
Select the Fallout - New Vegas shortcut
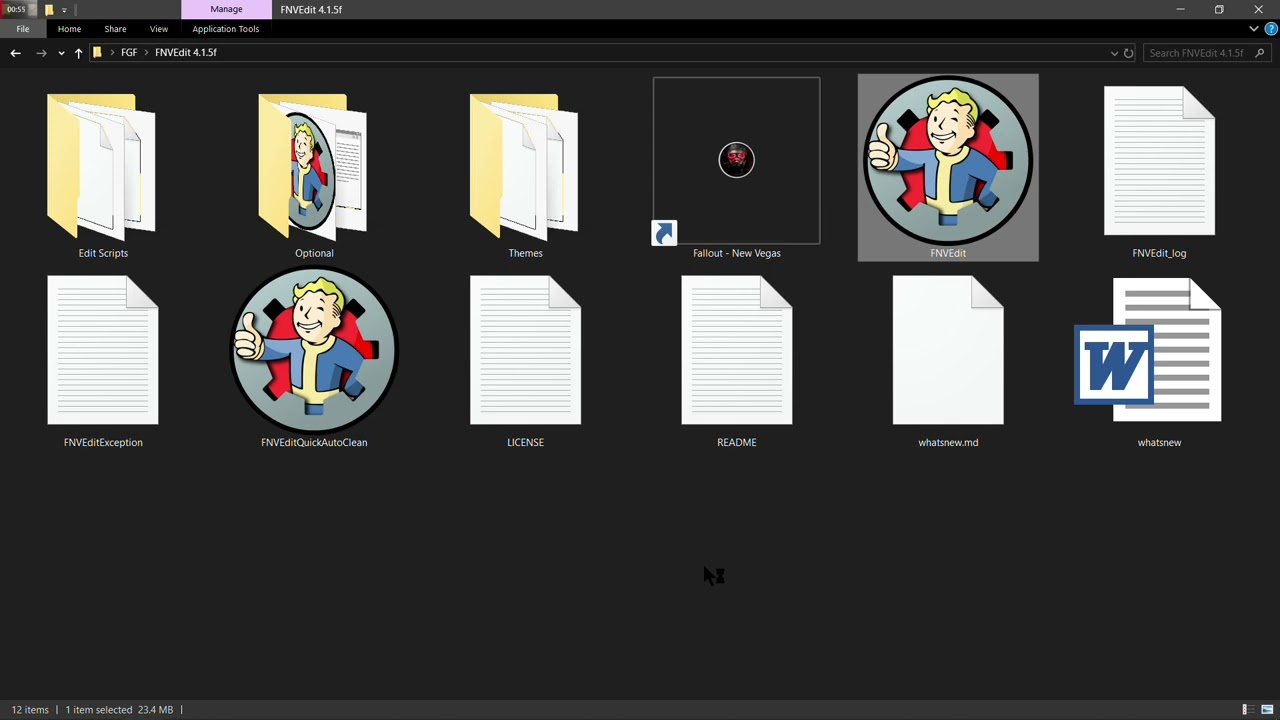pyautogui.click(x=736, y=161)
